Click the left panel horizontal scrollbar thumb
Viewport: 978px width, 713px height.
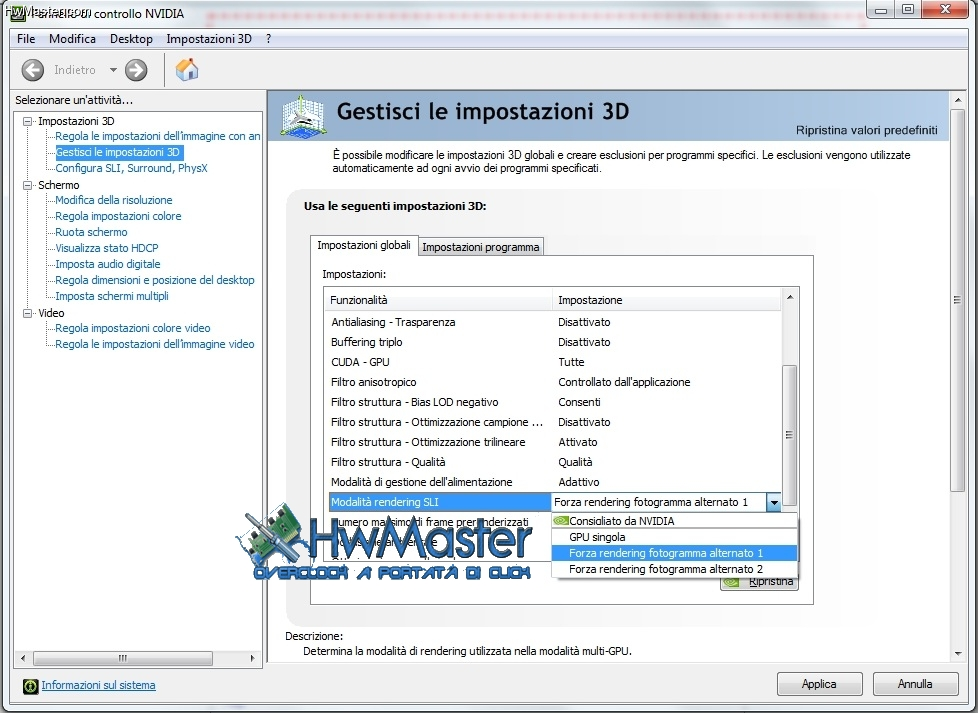tap(122, 658)
